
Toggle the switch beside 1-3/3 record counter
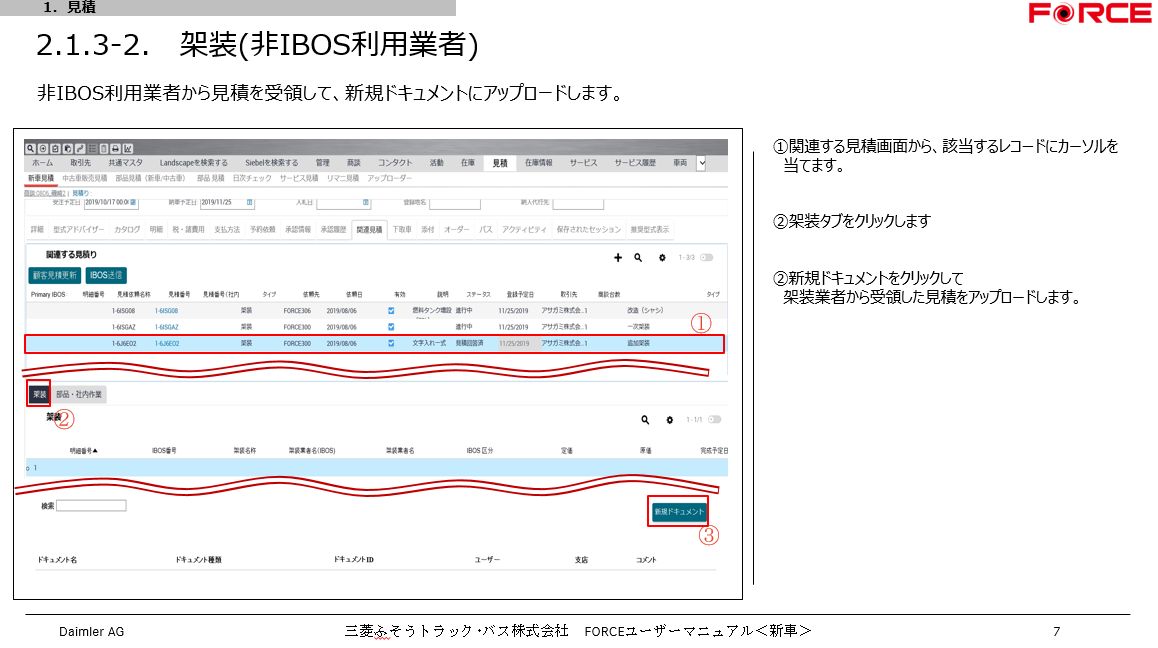[x=707, y=258]
